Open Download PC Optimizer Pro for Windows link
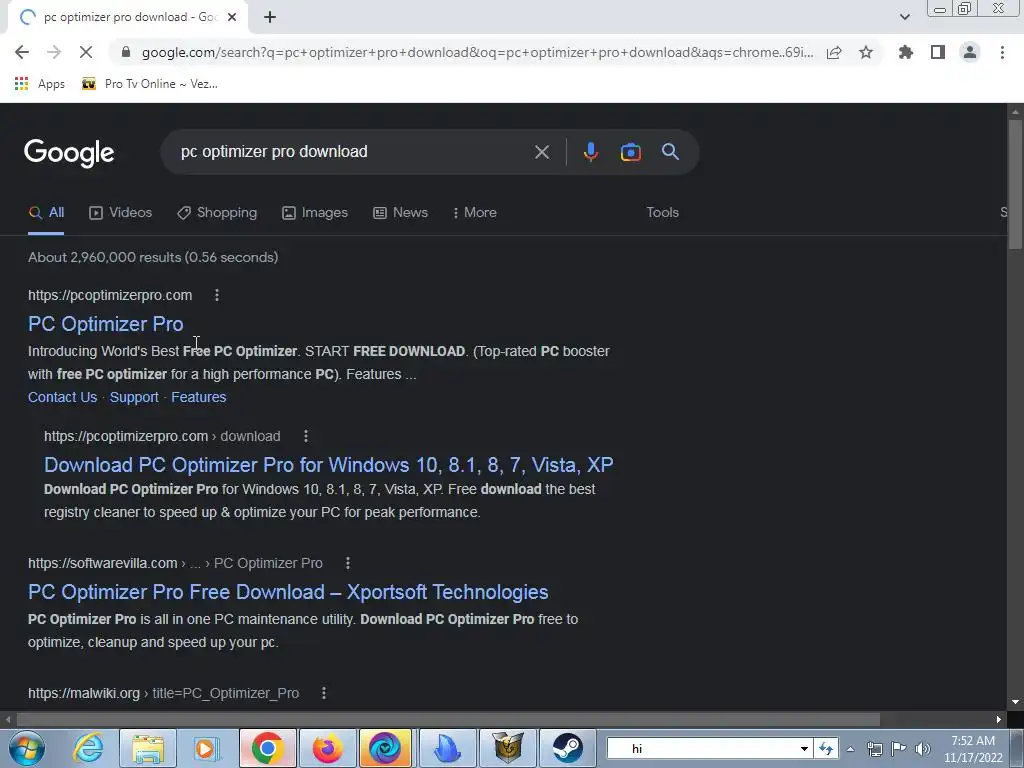This screenshot has width=1024, height=768. coord(328,465)
